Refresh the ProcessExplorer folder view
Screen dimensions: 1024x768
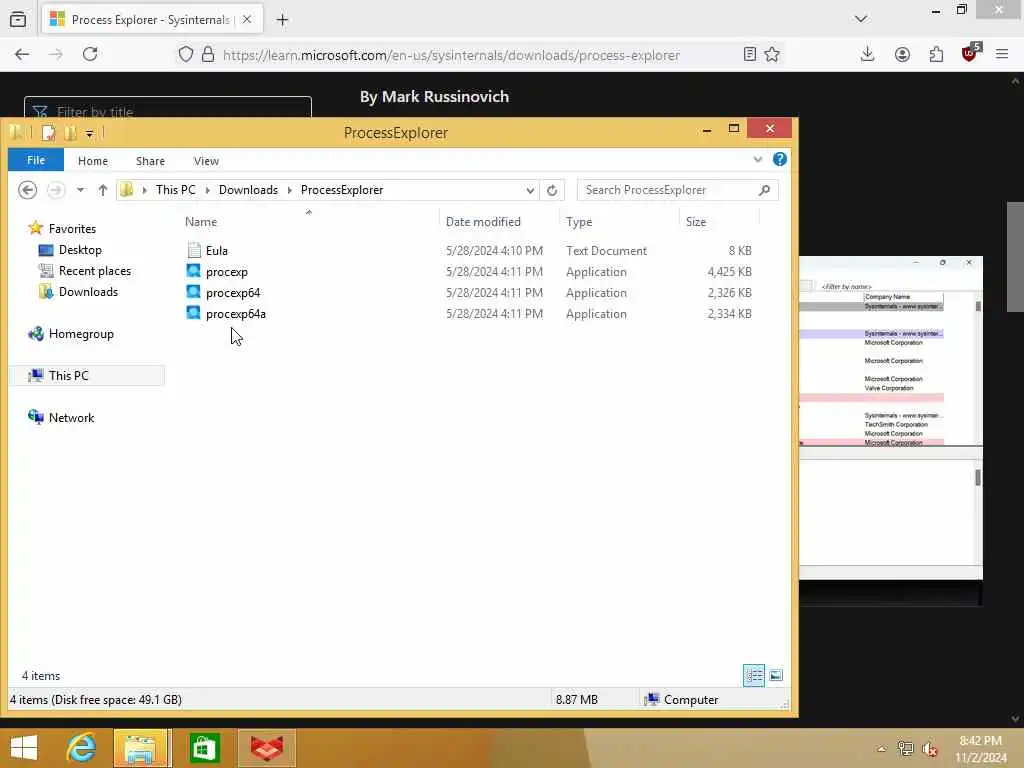(x=552, y=190)
